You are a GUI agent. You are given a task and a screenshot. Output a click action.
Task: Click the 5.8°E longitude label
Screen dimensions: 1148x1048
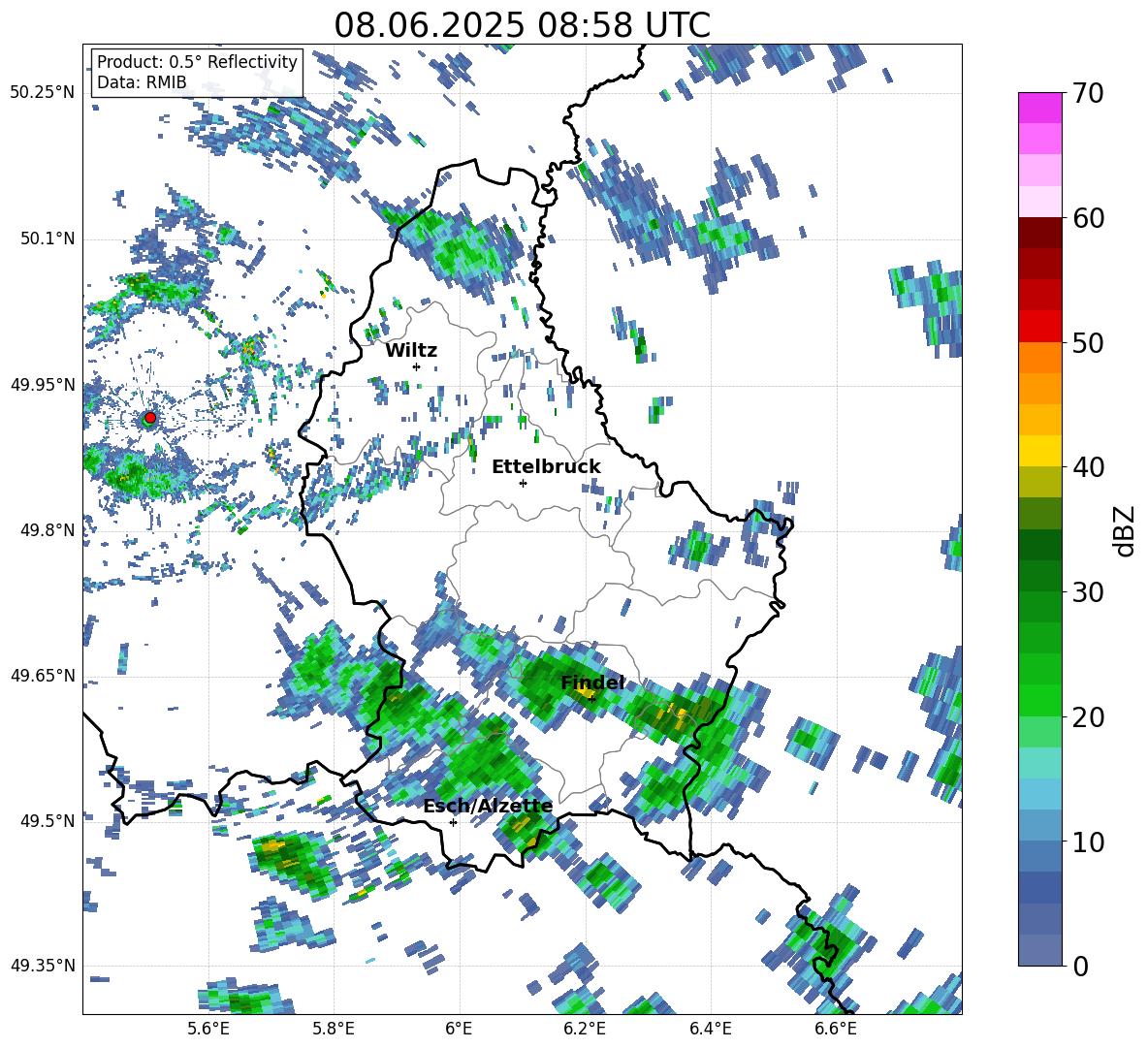coord(334,1029)
